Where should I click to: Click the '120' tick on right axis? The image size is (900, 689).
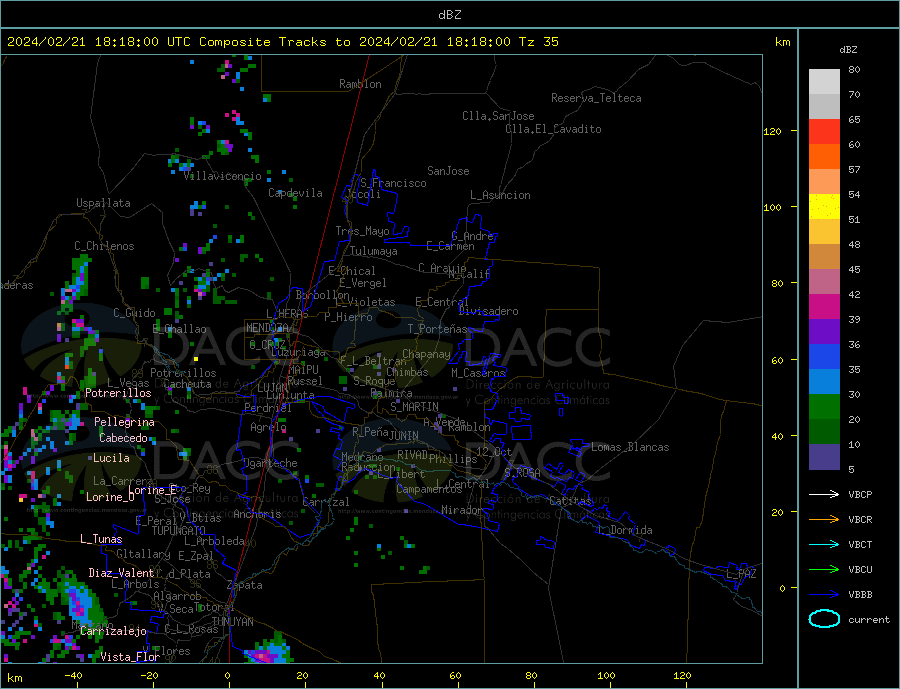point(772,131)
